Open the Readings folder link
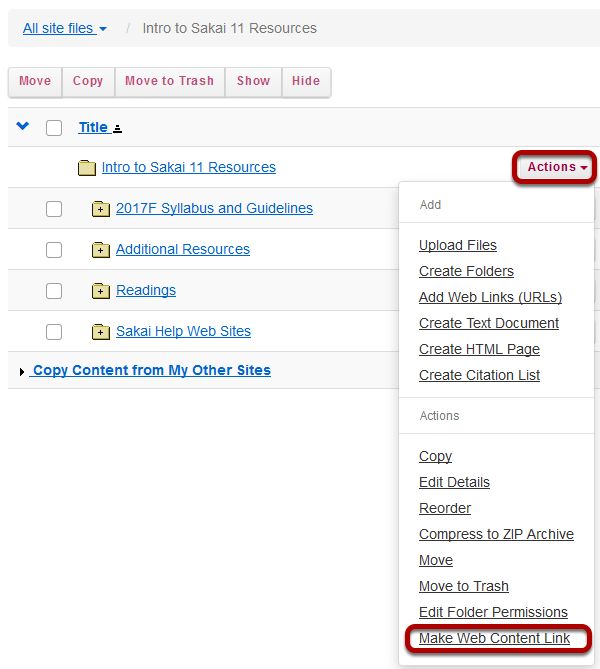The width and height of the screenshot is (600, 669). click(x=146, y=290)
